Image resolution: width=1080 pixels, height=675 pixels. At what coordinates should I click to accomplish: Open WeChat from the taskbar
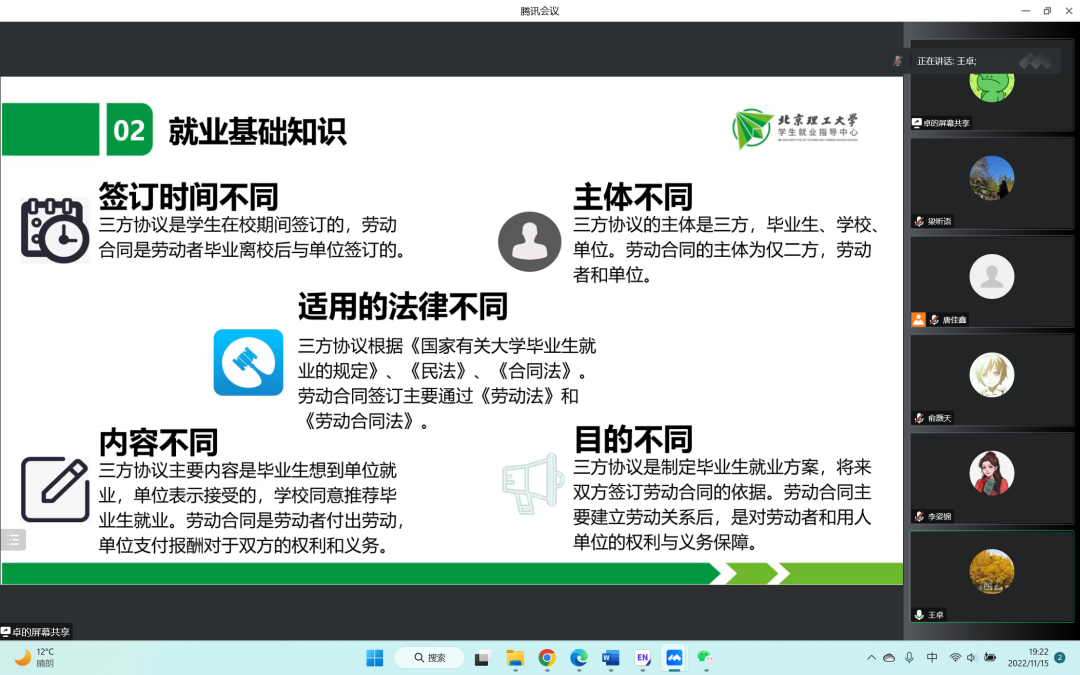705,658
